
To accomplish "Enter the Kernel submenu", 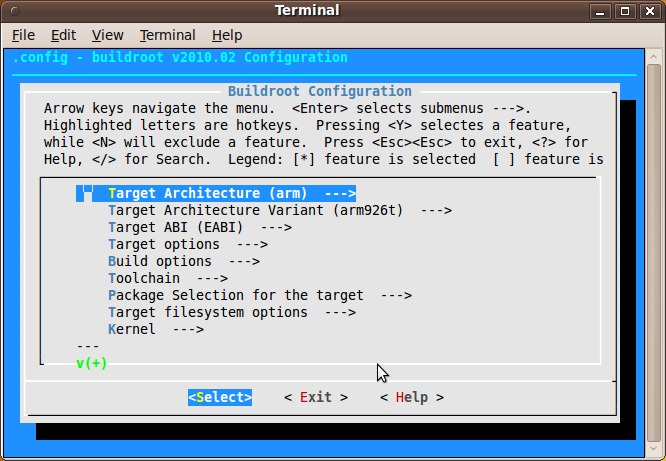I will point(155,330).
